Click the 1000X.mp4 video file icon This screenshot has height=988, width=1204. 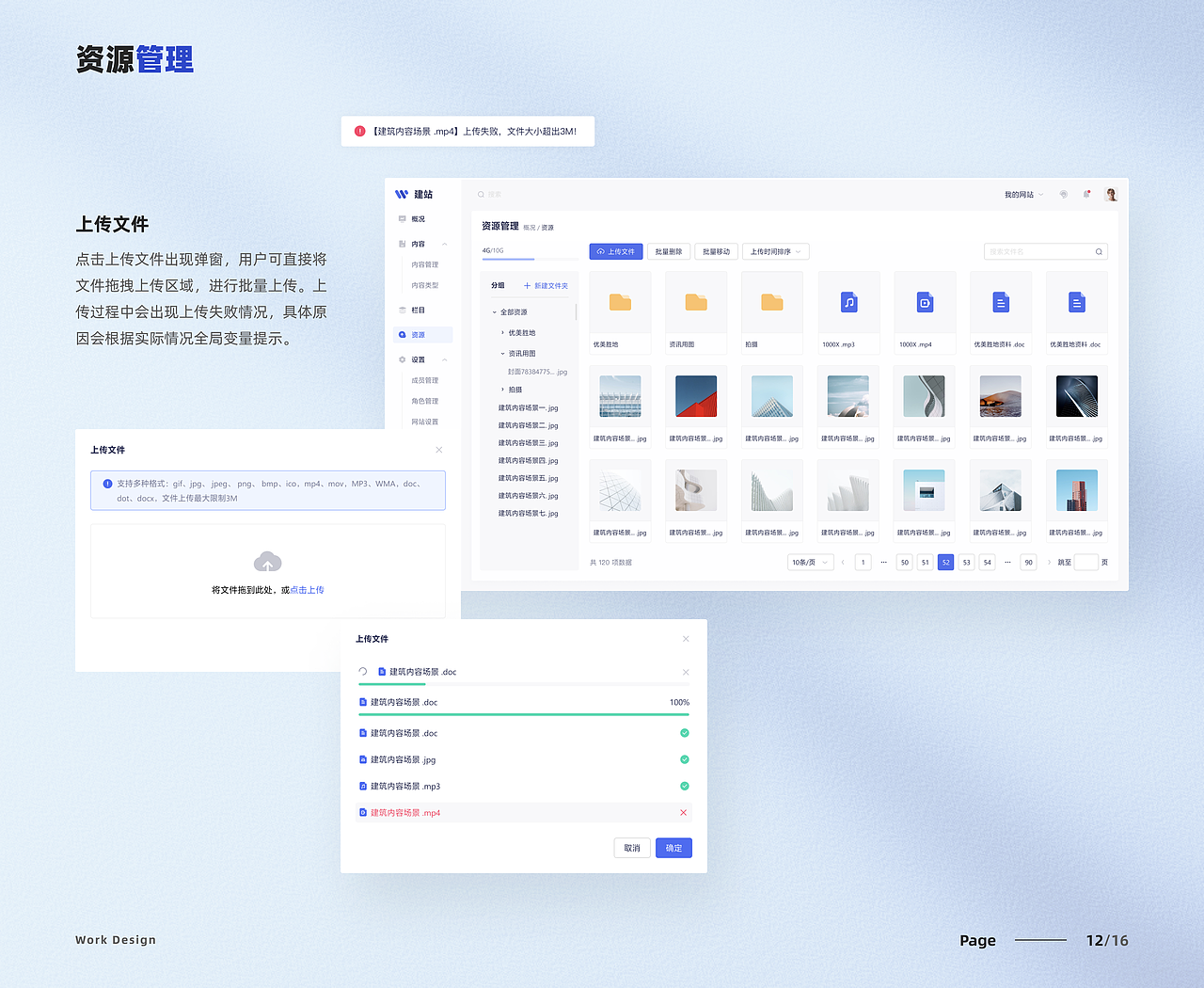pyautogui.click(x=925, y=303)
